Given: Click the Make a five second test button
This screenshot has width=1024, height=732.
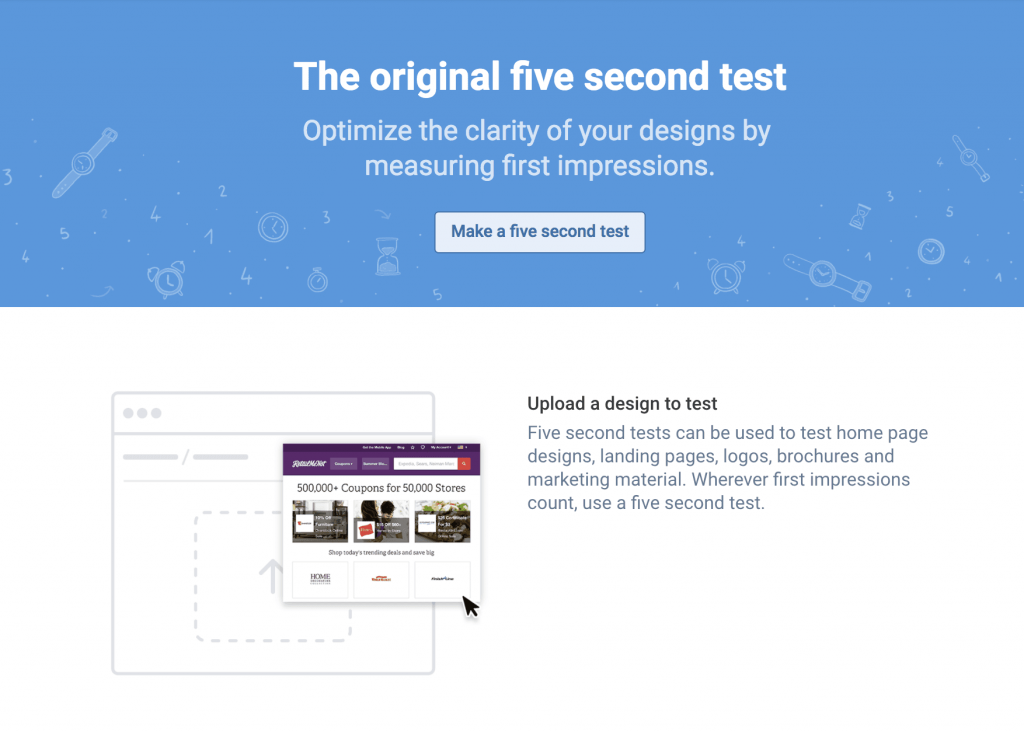Looking at the screenshot, I should coord(539,232).
